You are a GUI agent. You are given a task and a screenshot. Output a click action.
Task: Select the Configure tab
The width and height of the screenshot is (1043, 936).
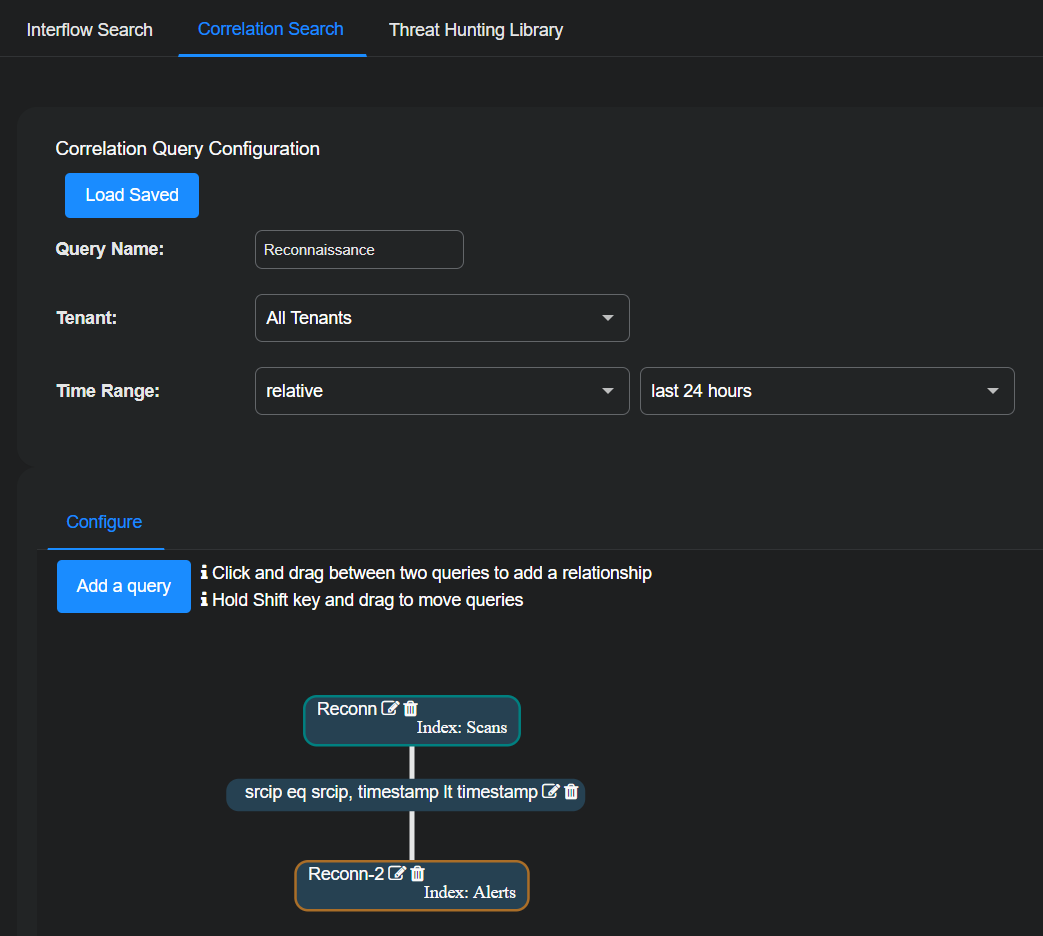(x=104, y=522)
